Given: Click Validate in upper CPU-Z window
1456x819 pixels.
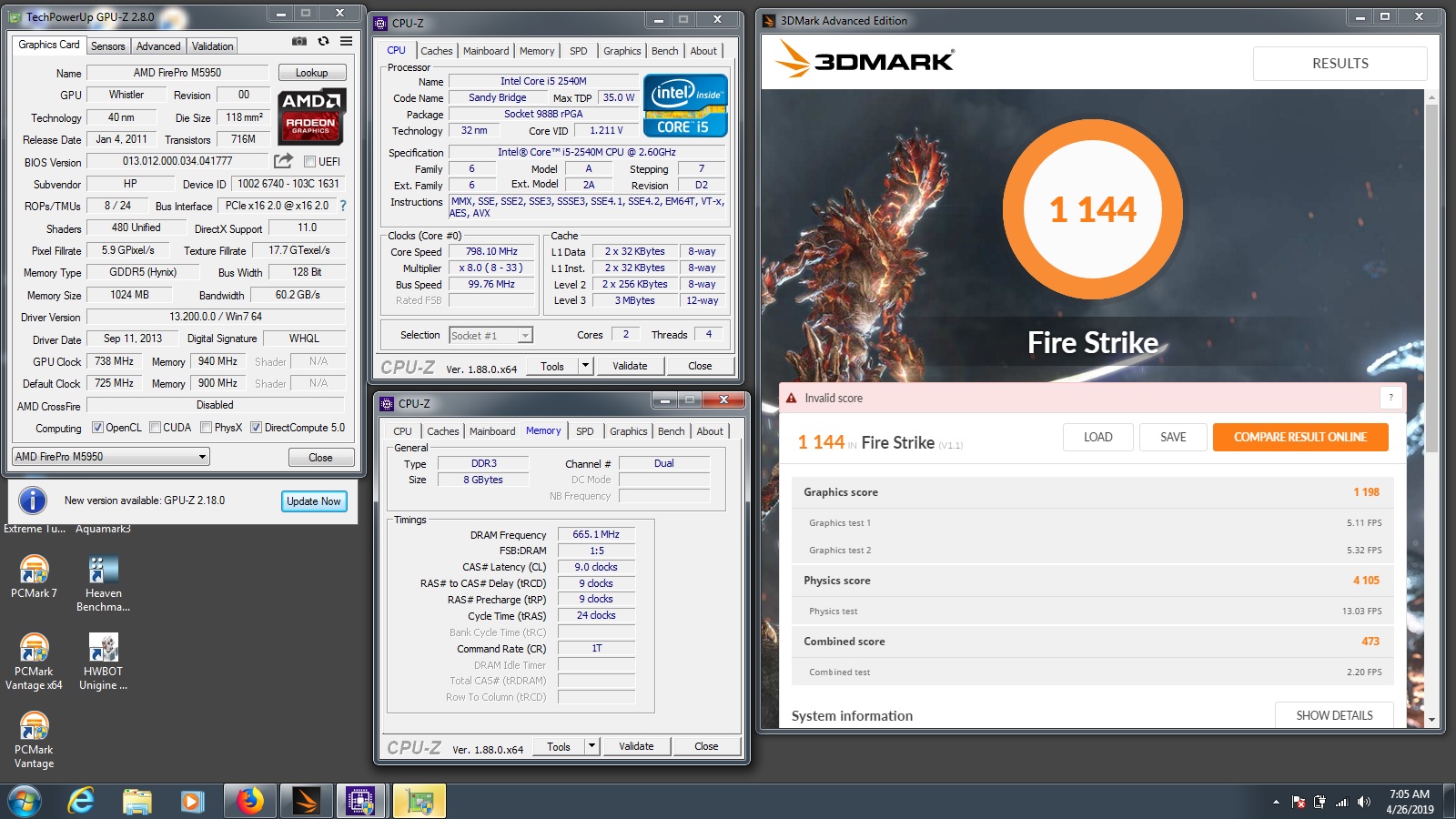Looking at the screenshot, I should tap(630, 366).
